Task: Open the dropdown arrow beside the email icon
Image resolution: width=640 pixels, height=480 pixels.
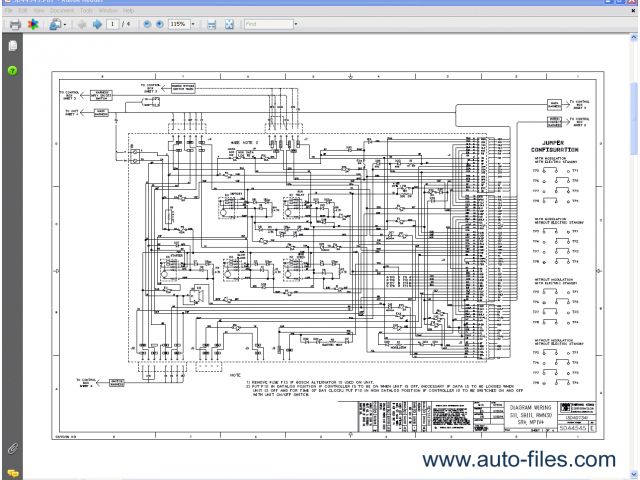Action: pos(66,22)
